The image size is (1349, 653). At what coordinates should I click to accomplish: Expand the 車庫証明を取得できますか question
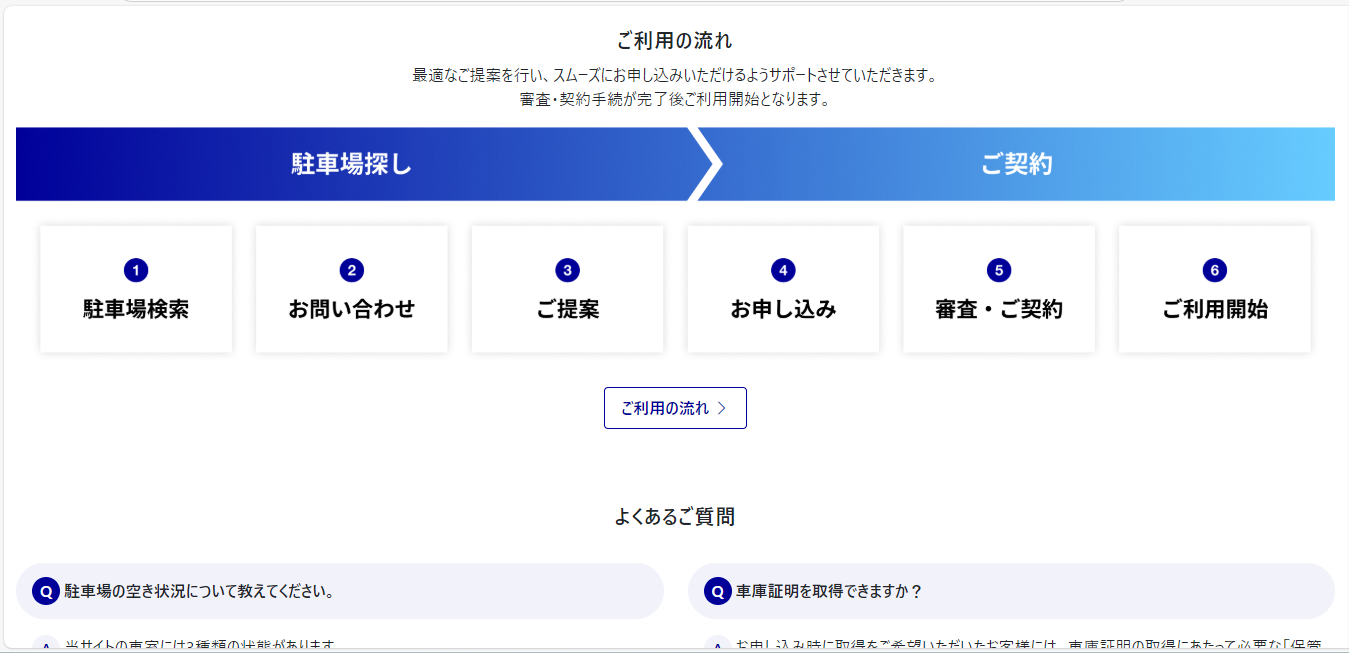coord(830,591)
